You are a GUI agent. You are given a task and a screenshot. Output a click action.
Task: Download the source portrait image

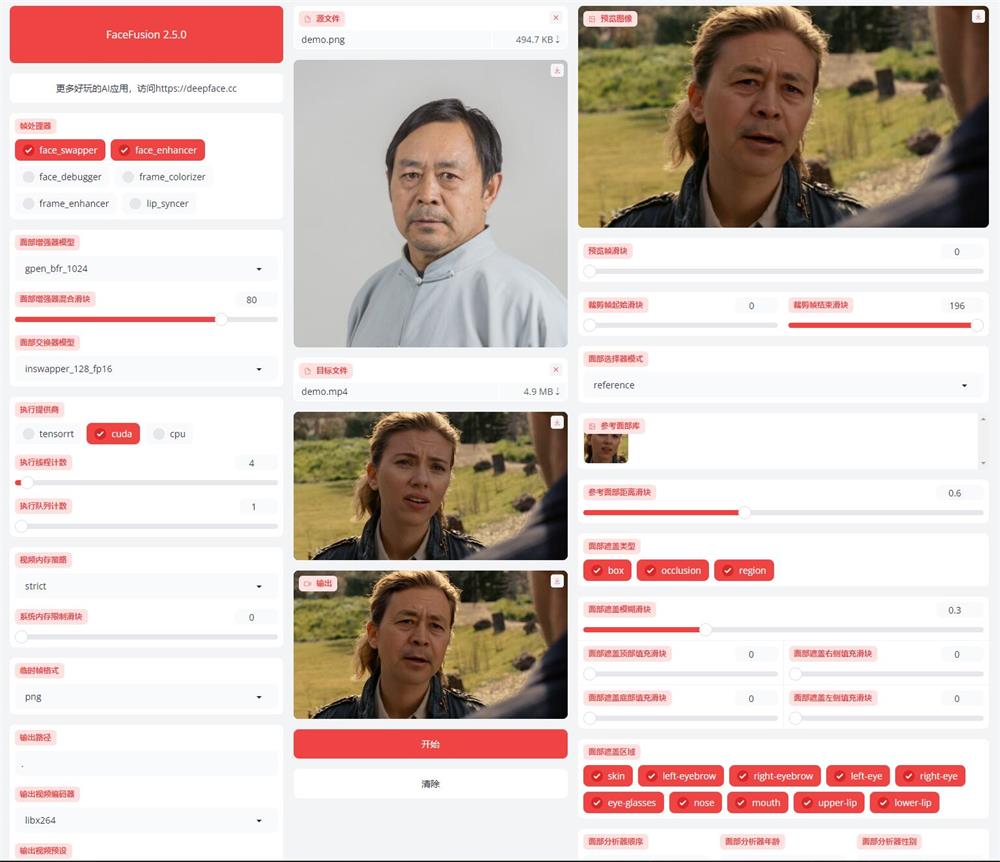557,71
